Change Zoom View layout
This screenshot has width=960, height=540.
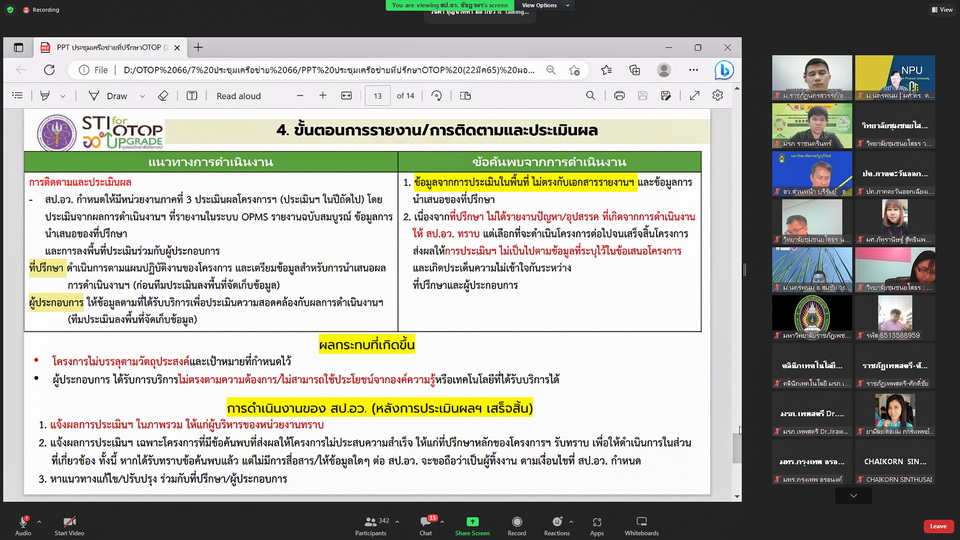[942, 9]
